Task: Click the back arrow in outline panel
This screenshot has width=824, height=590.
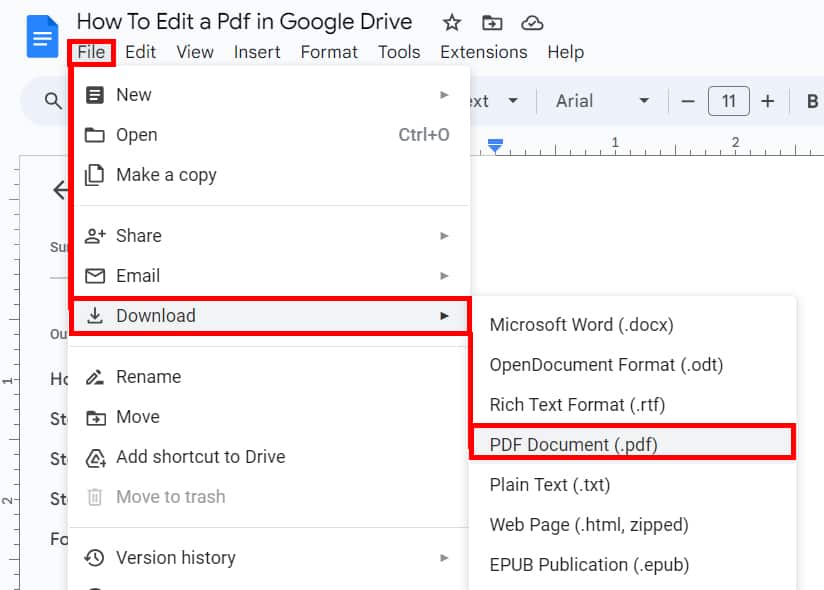Action: [x=61, y=190]
